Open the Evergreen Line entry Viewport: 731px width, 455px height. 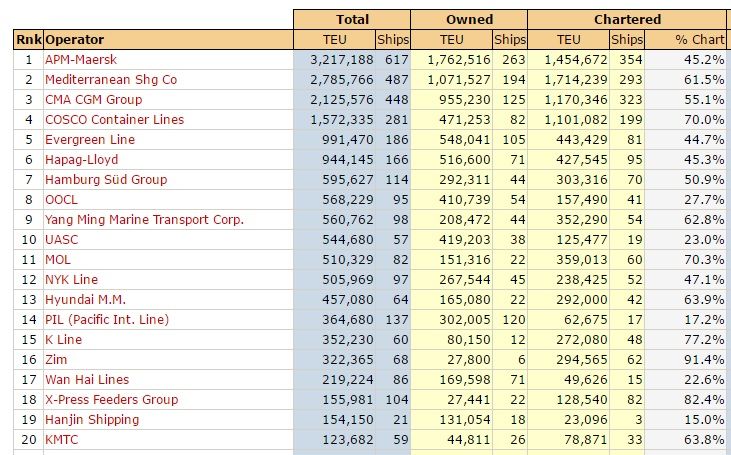(x=90, y=140)
